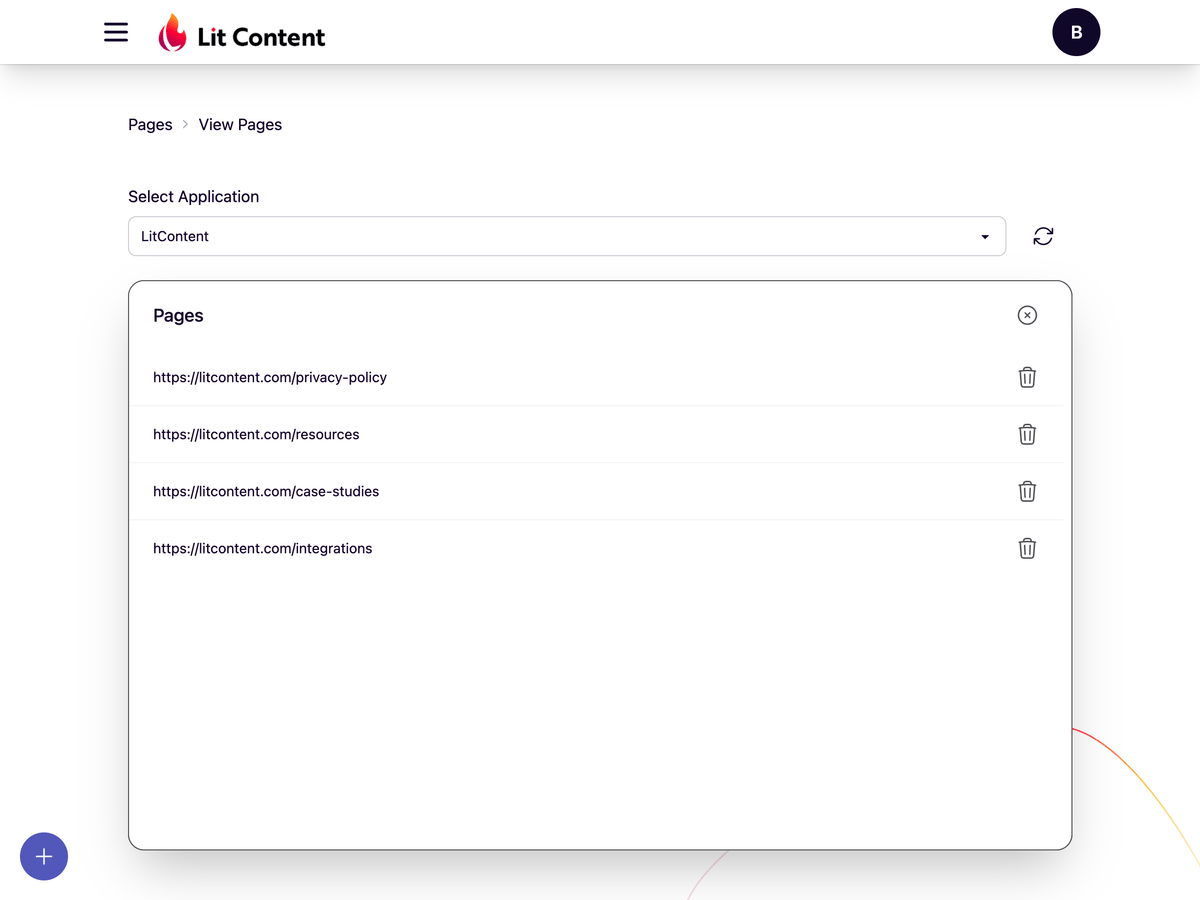Click the Lit Content flame logo

pos(171,32)
